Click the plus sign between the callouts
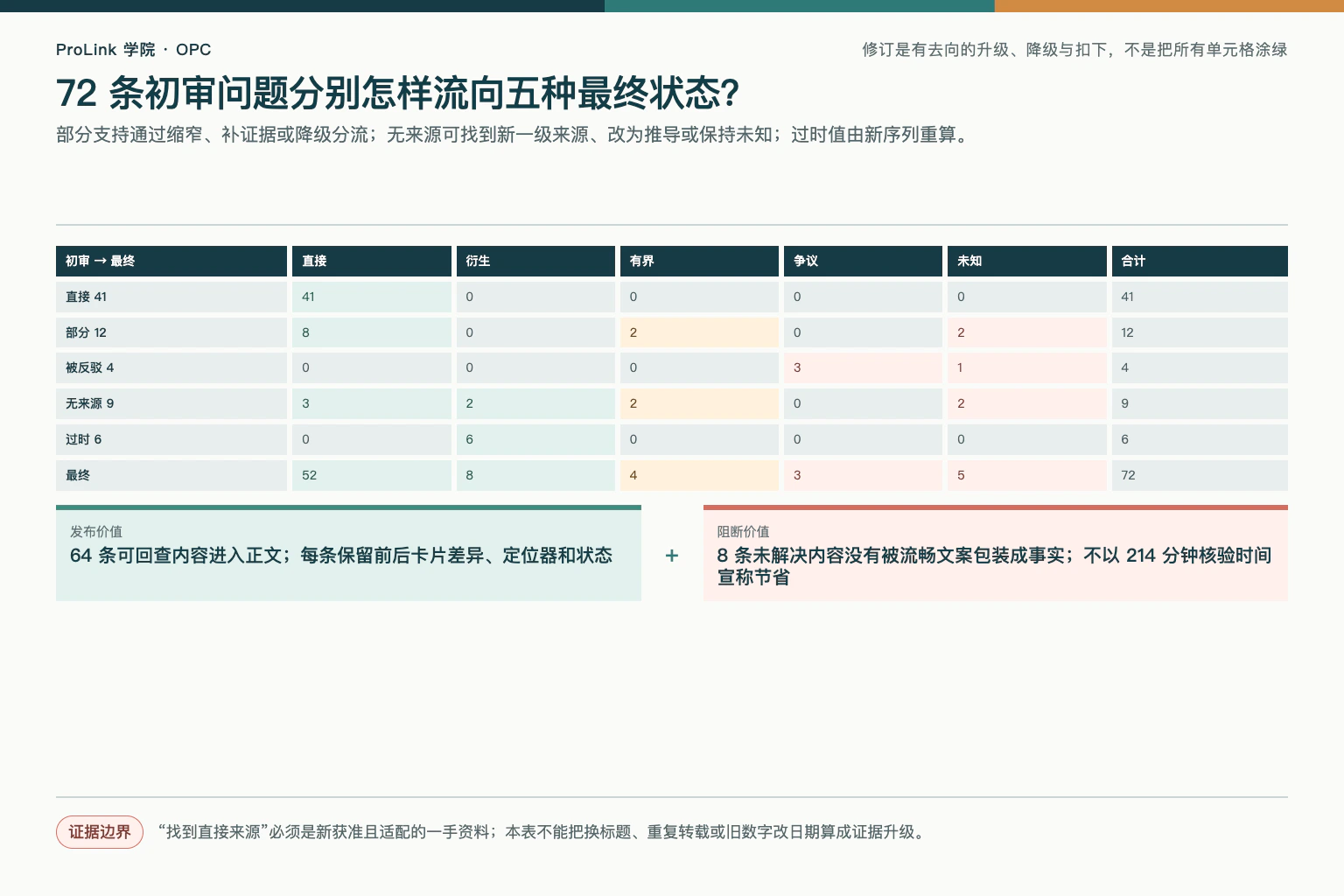Screen dimensions: 1344x896 tap(672, 556)
